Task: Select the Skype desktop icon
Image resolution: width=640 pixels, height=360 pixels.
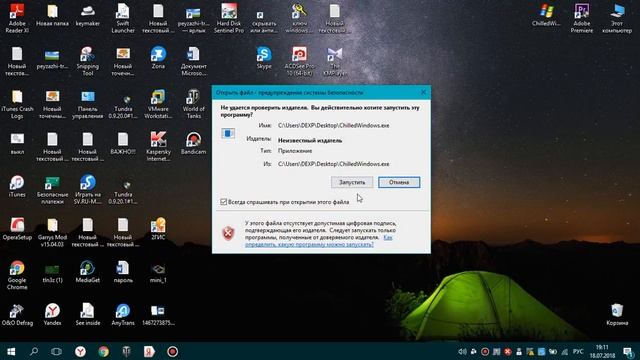Action: coord(264,58)
